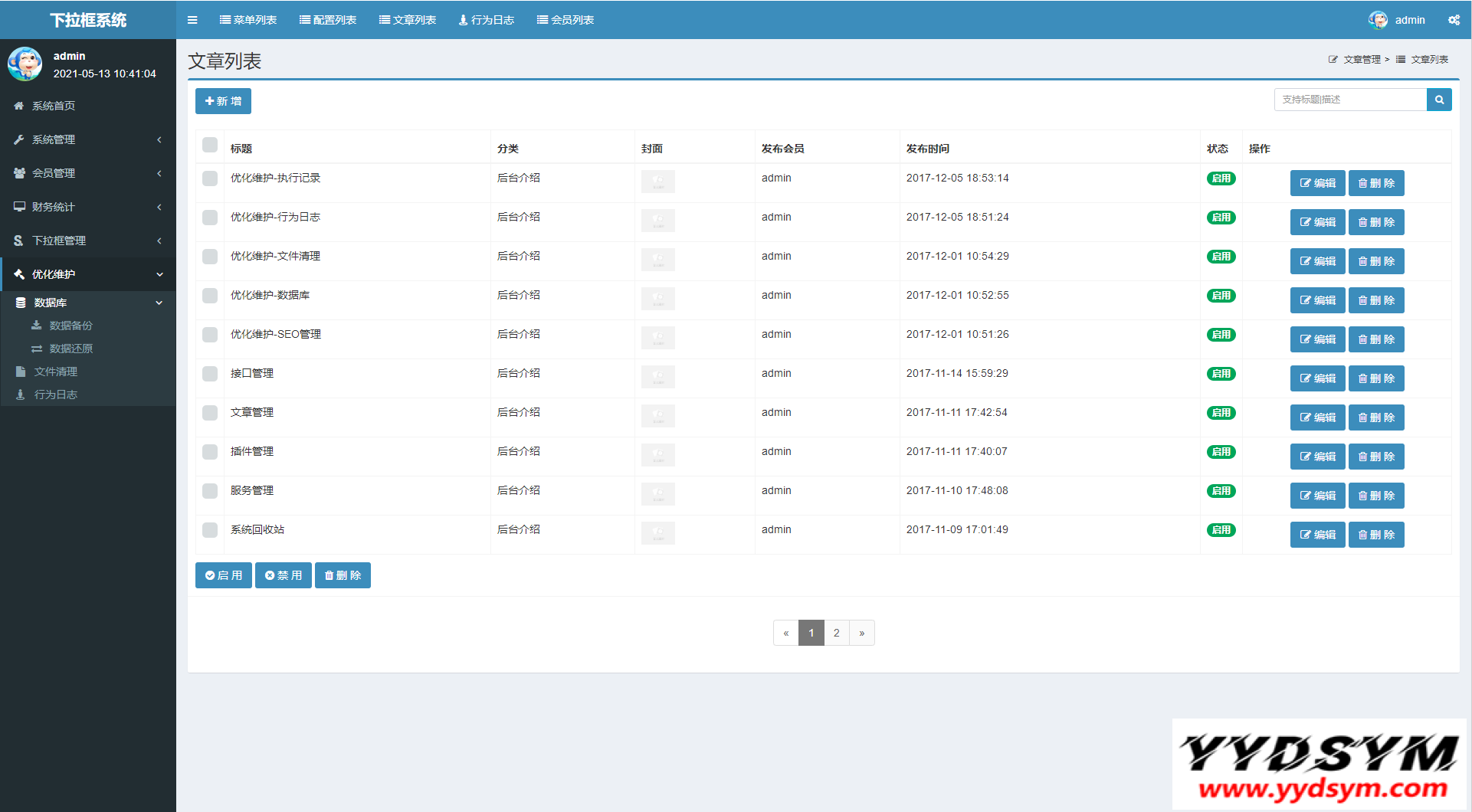This screenshot has height=812, width=1472.
Task: Click 编辑 for the 文章管理 row
Action: point(1317,417)
